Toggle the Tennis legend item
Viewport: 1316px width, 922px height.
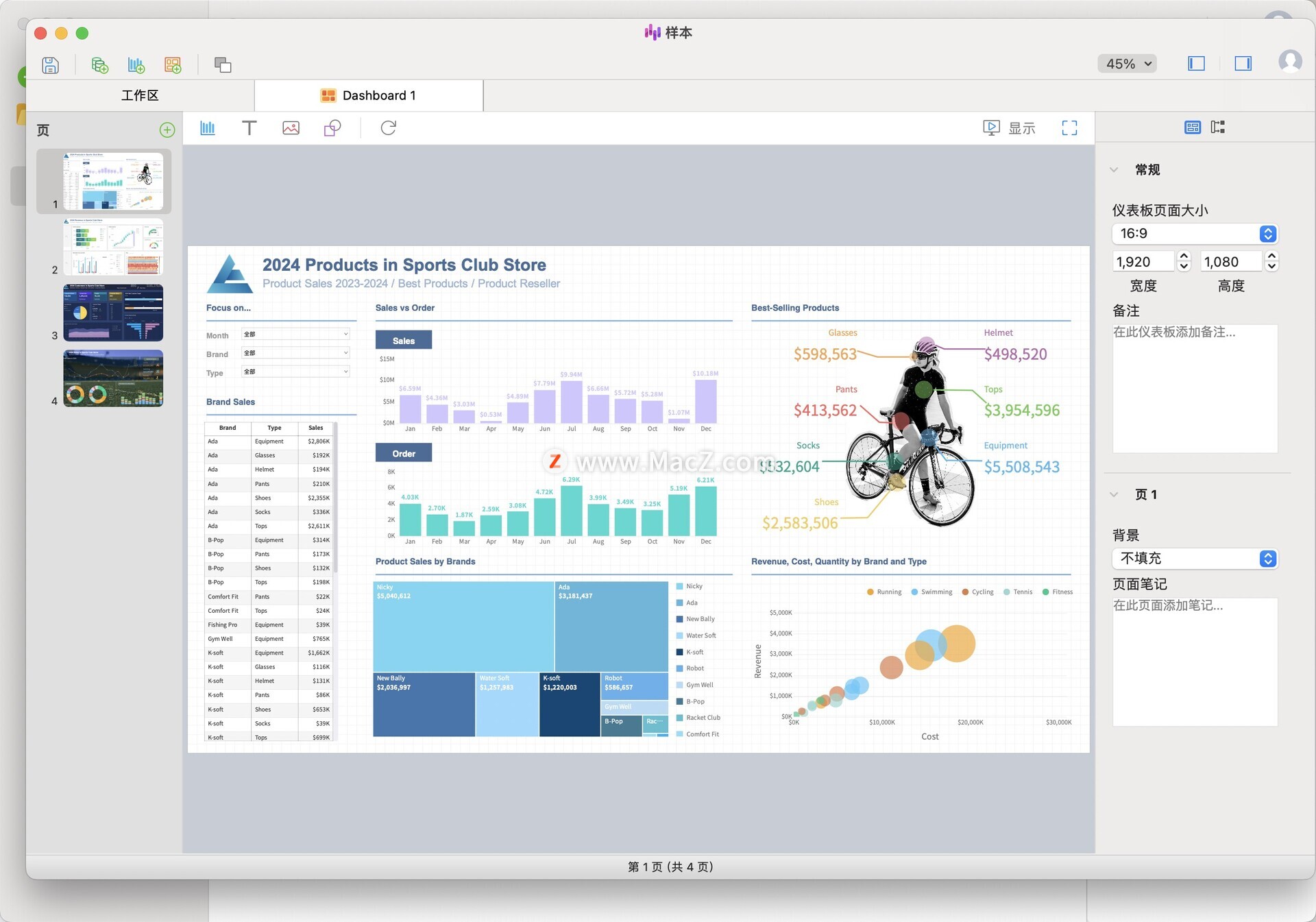[1018, 592]
